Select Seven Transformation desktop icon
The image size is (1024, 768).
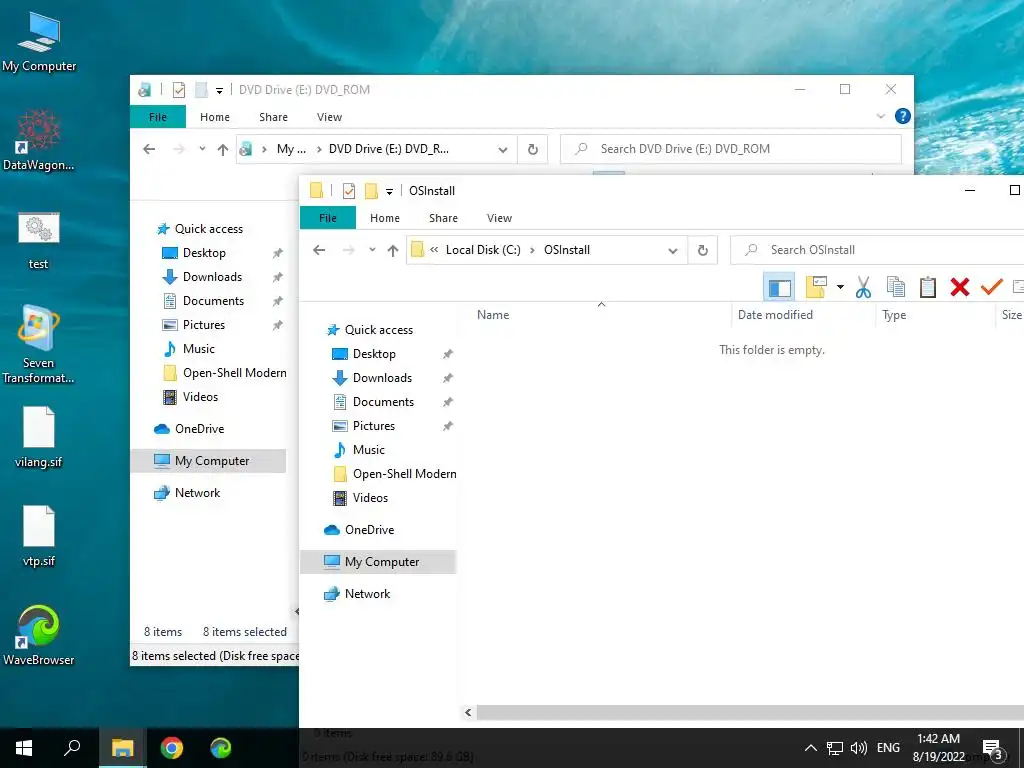[x=39, y=344]
